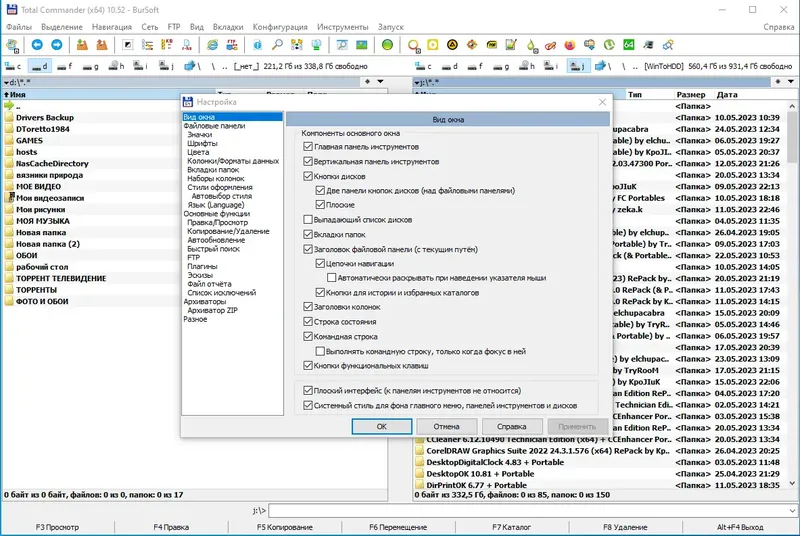Open the Справка menu
The image size is (800, 536).
[x=779, y=27]
